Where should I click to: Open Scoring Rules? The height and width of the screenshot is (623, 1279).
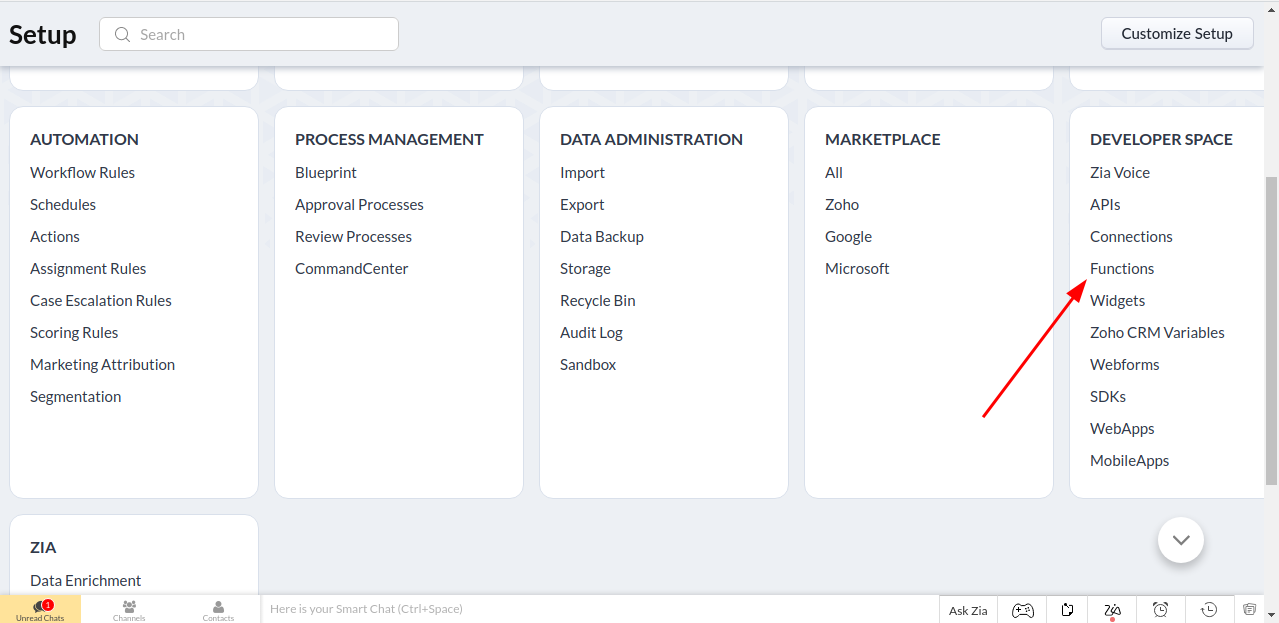tap(74, 332)
